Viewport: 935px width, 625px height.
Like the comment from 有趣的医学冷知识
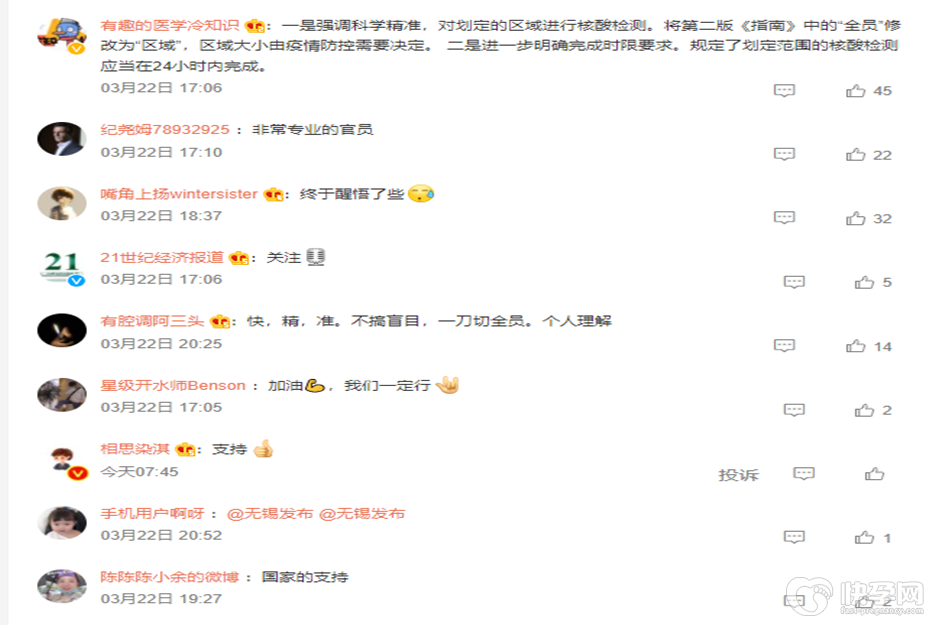(x=855, y=91)
